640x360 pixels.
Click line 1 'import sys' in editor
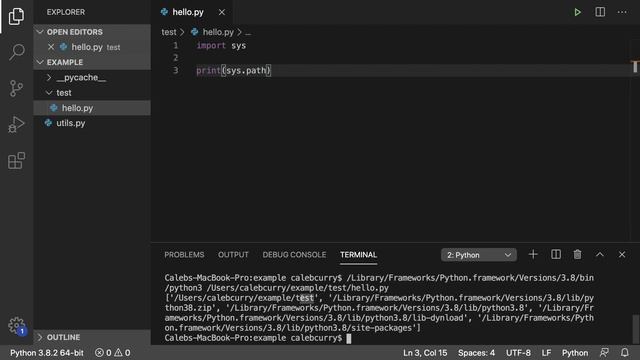pos(221,46)
